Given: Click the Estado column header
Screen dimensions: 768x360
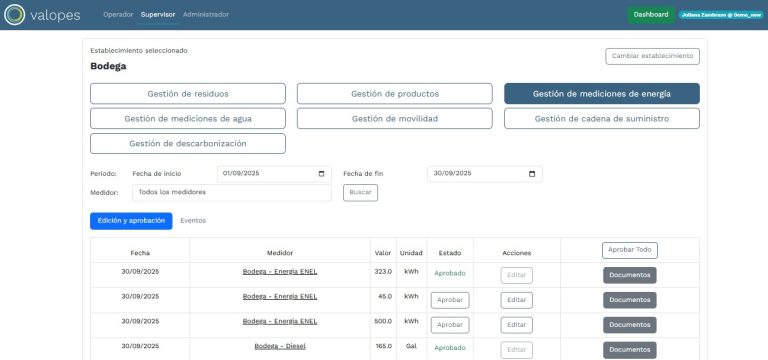Looking at the screenshot, I should pos(450,253).
